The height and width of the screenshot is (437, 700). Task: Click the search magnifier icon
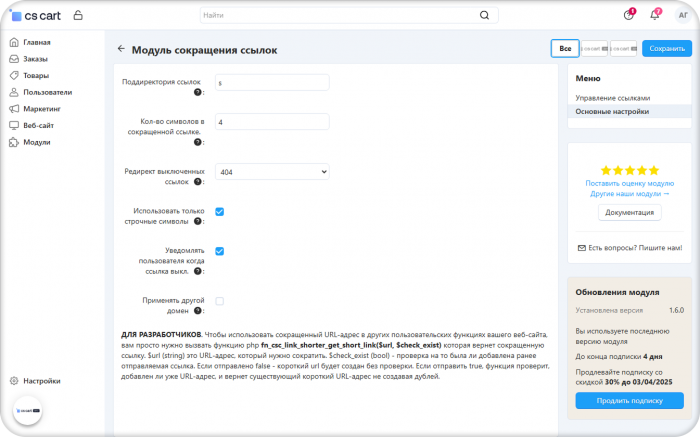tap(484, 15)
